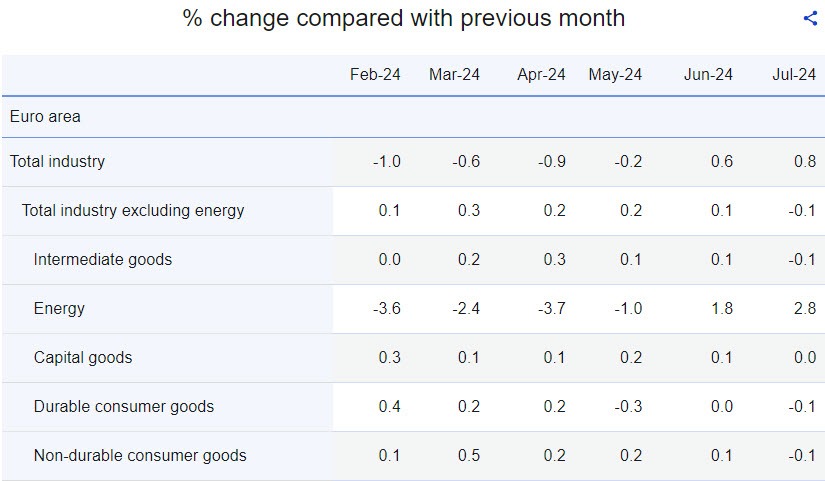825x481 pixels.
Task: Click the share icon
Action: pos(810,19)
